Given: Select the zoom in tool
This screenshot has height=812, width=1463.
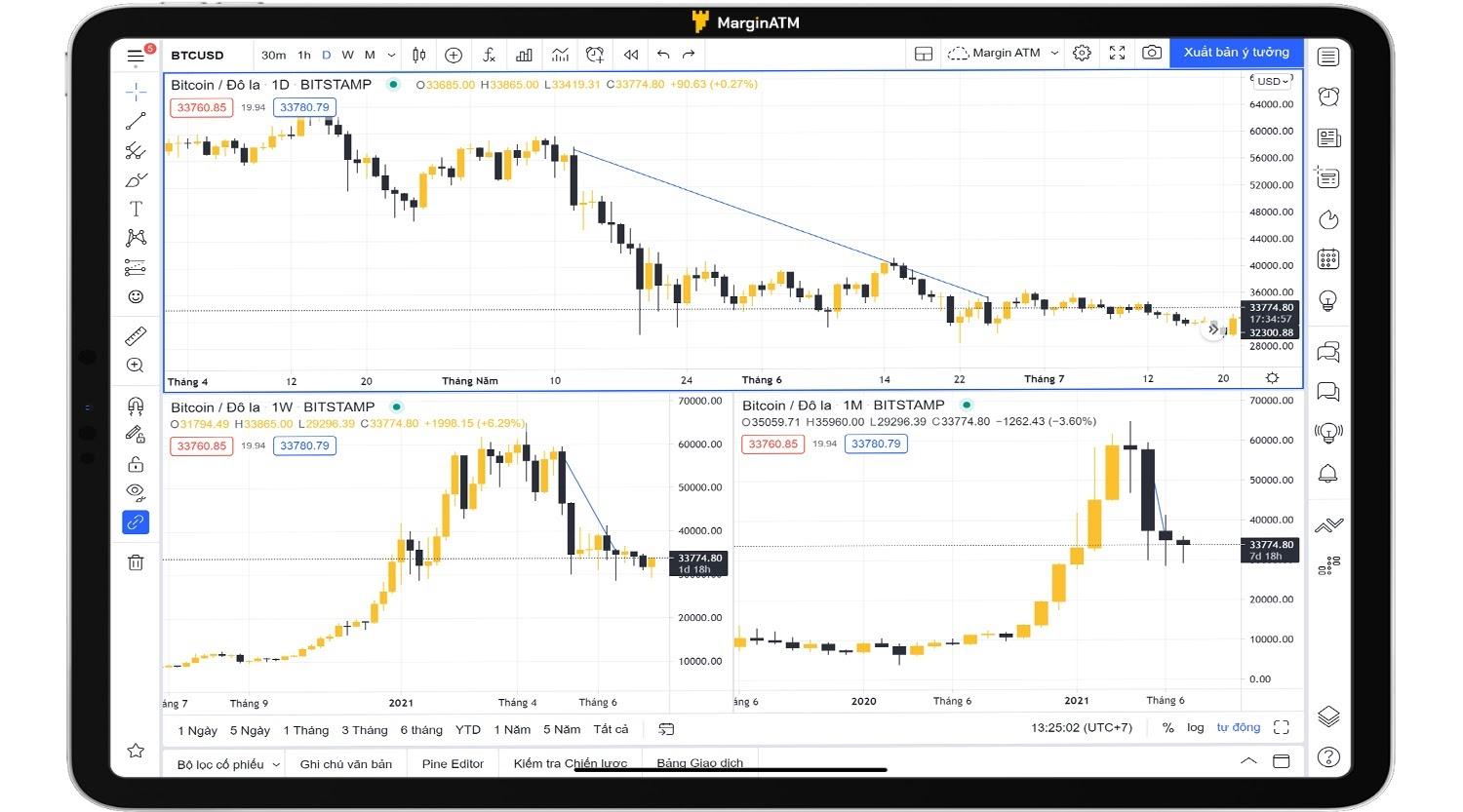Looking at the screenshot, I should (x=136, y=366).
